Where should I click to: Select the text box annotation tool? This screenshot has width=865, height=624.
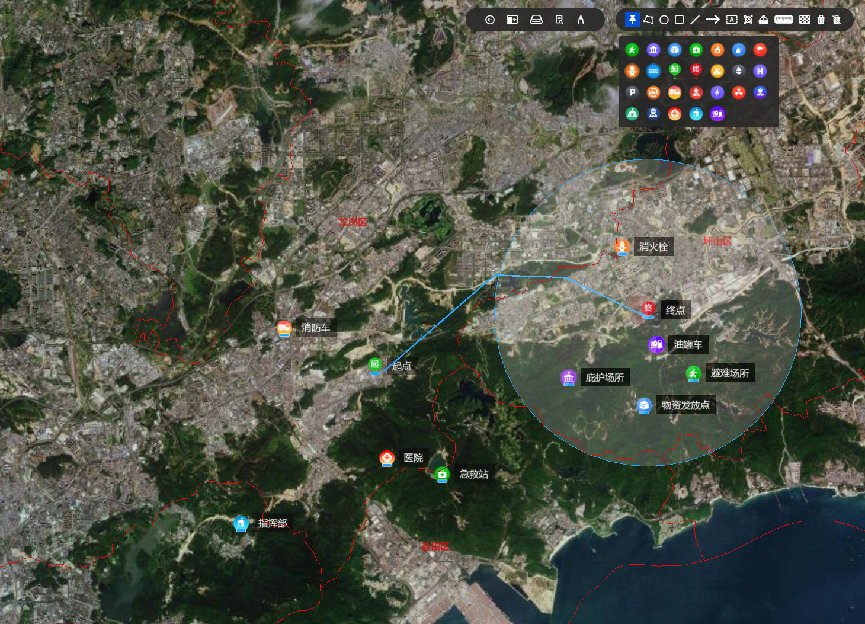pos(731,20)
